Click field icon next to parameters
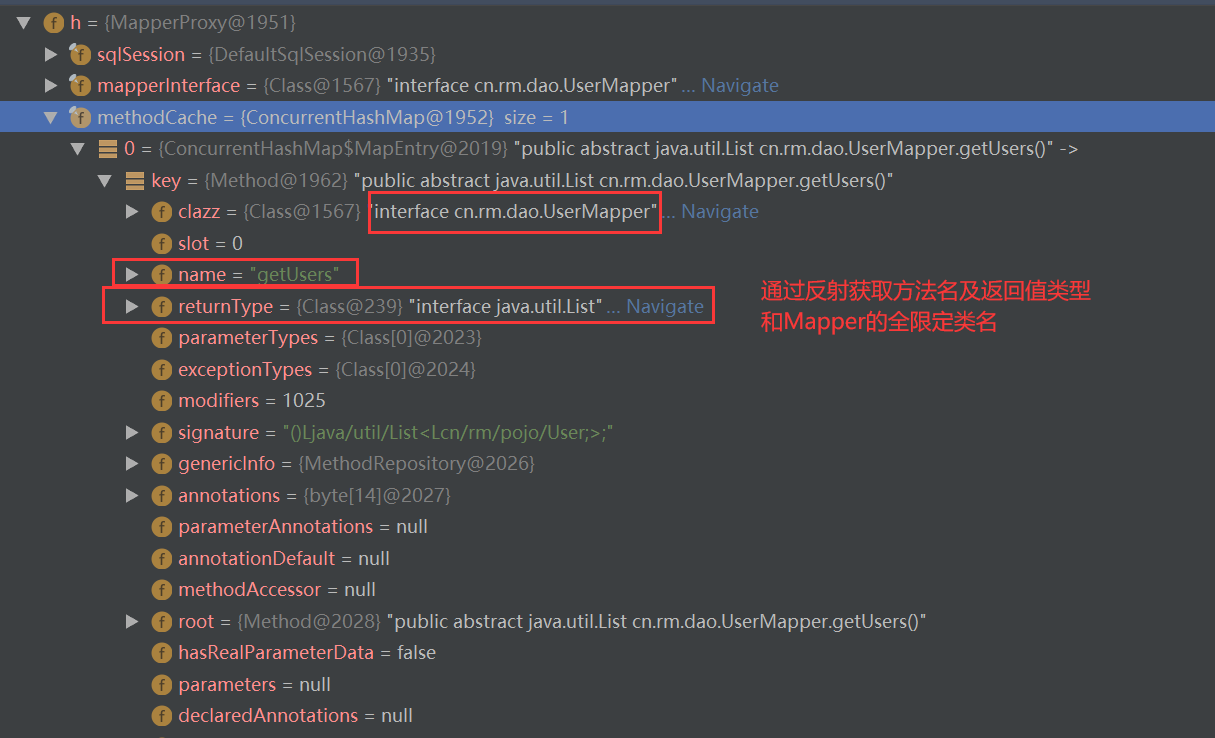Screen dimensions: 1215x738 (x=161, y=684)
